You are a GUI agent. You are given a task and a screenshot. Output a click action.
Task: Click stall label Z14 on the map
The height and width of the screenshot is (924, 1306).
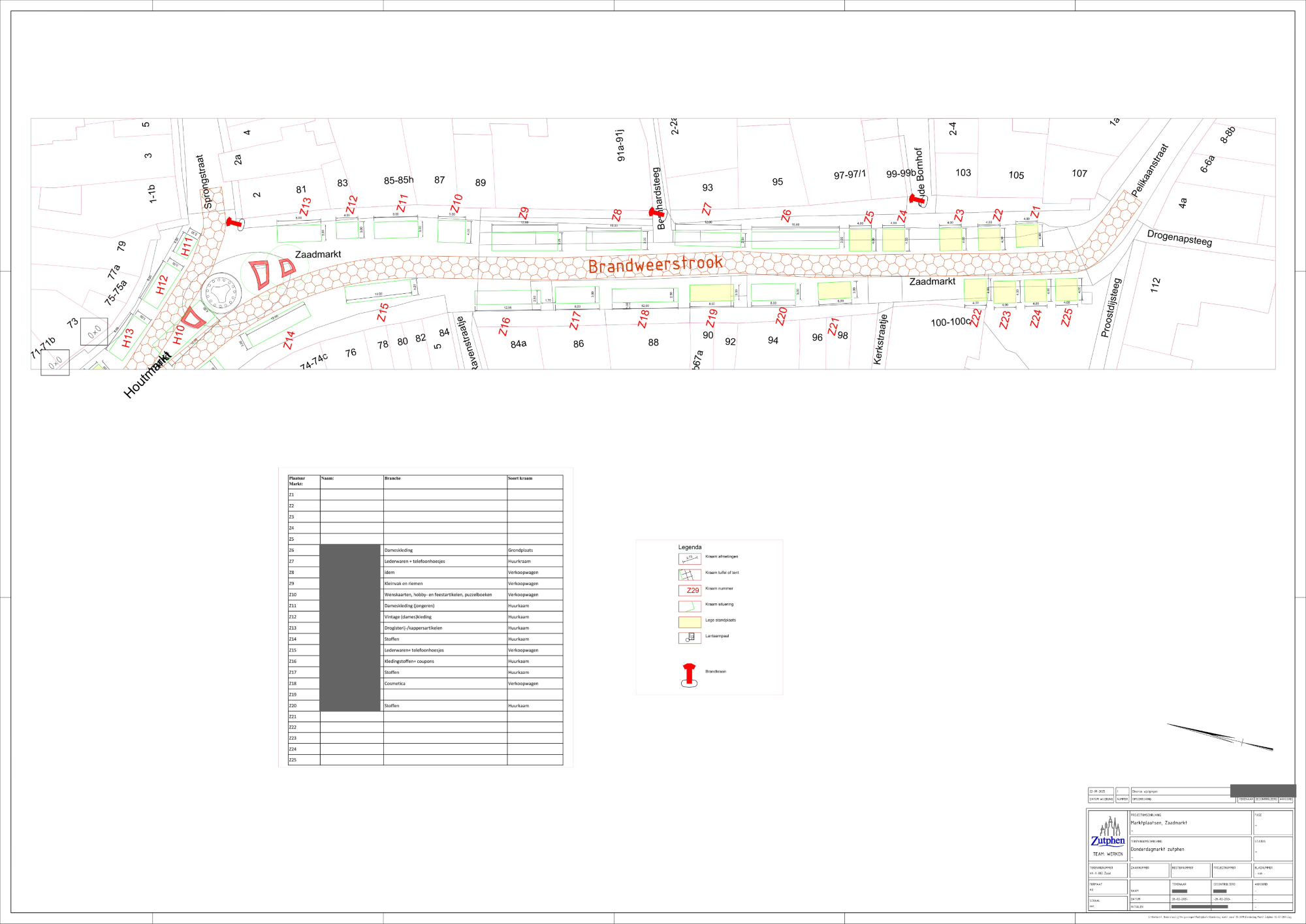click(x=290, y=340)
